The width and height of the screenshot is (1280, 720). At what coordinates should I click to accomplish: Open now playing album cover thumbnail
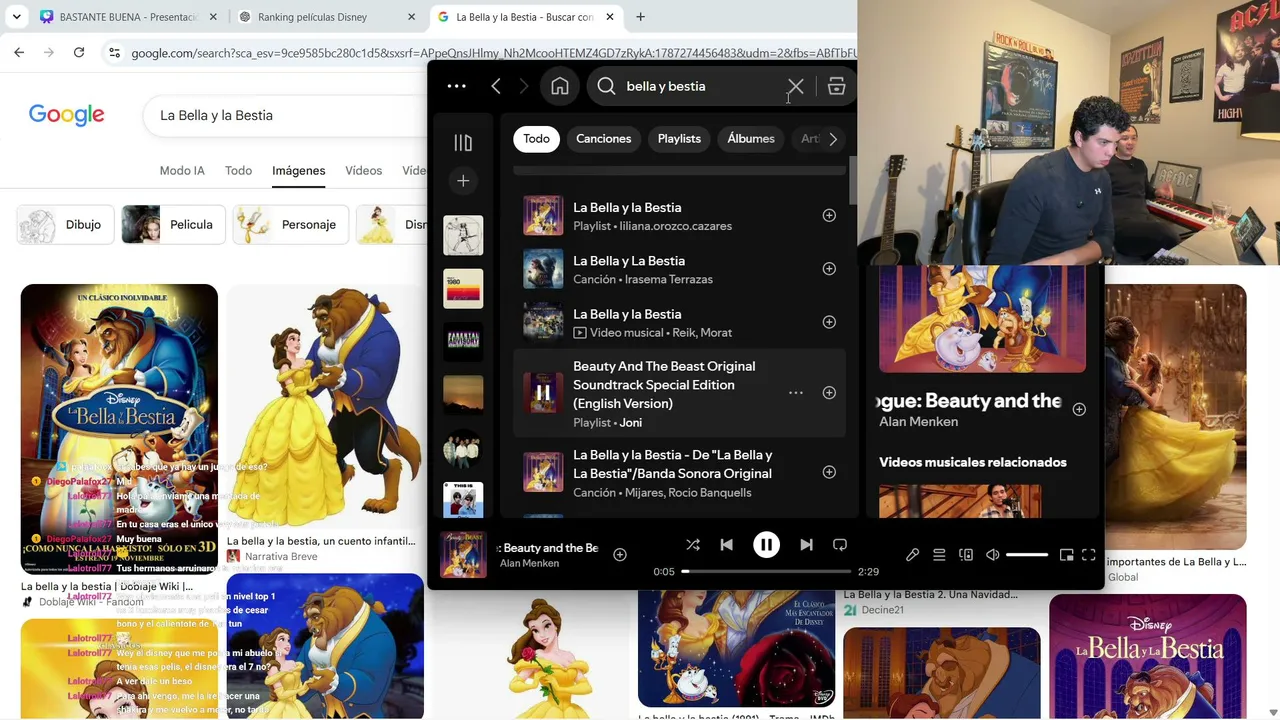pos(463,554)
